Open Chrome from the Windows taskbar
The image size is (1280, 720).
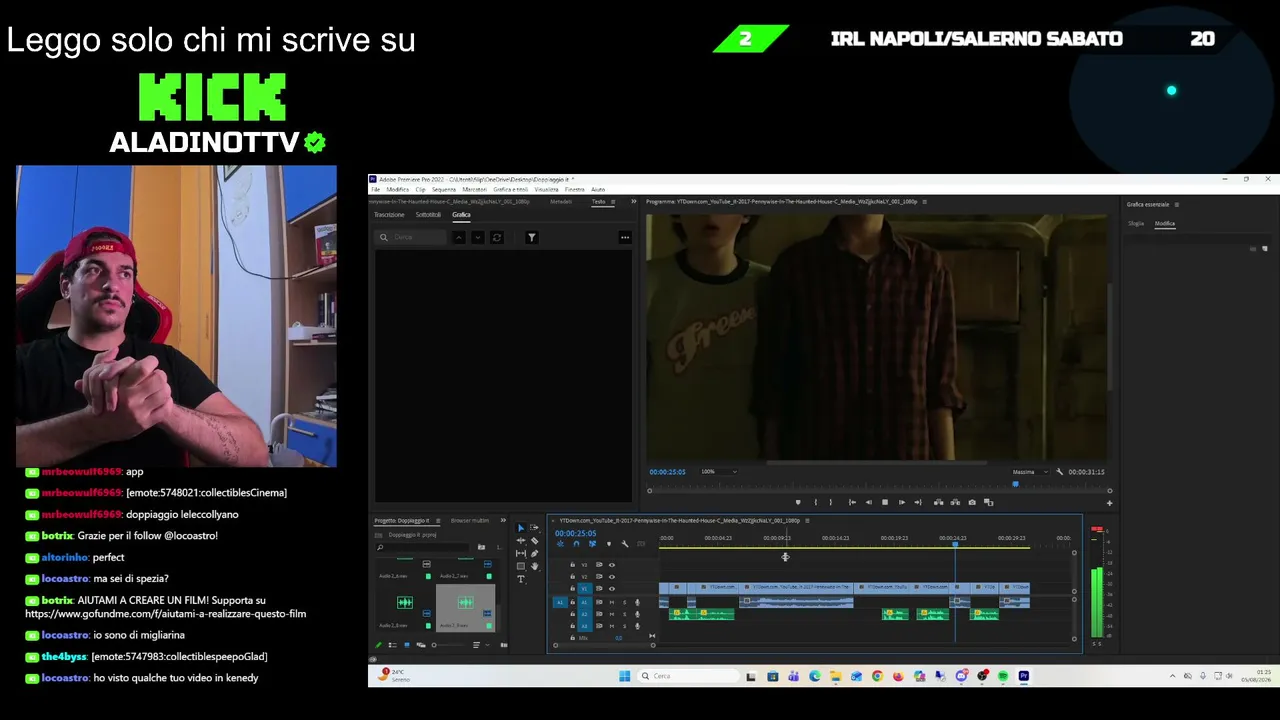[x=877, y=676]
